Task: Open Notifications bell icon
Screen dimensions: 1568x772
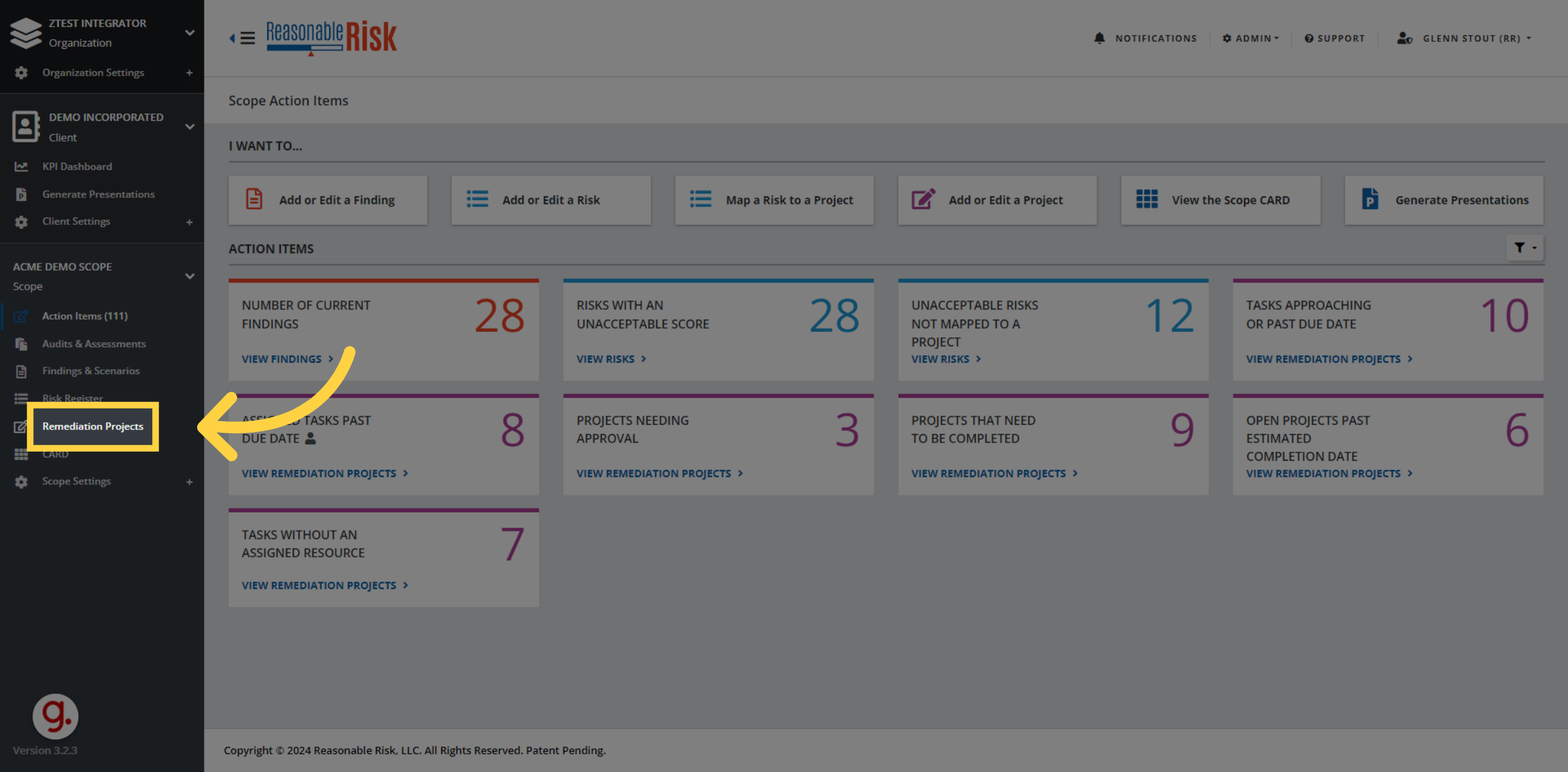Action: pyautogui.click(x=1100, y=38)
